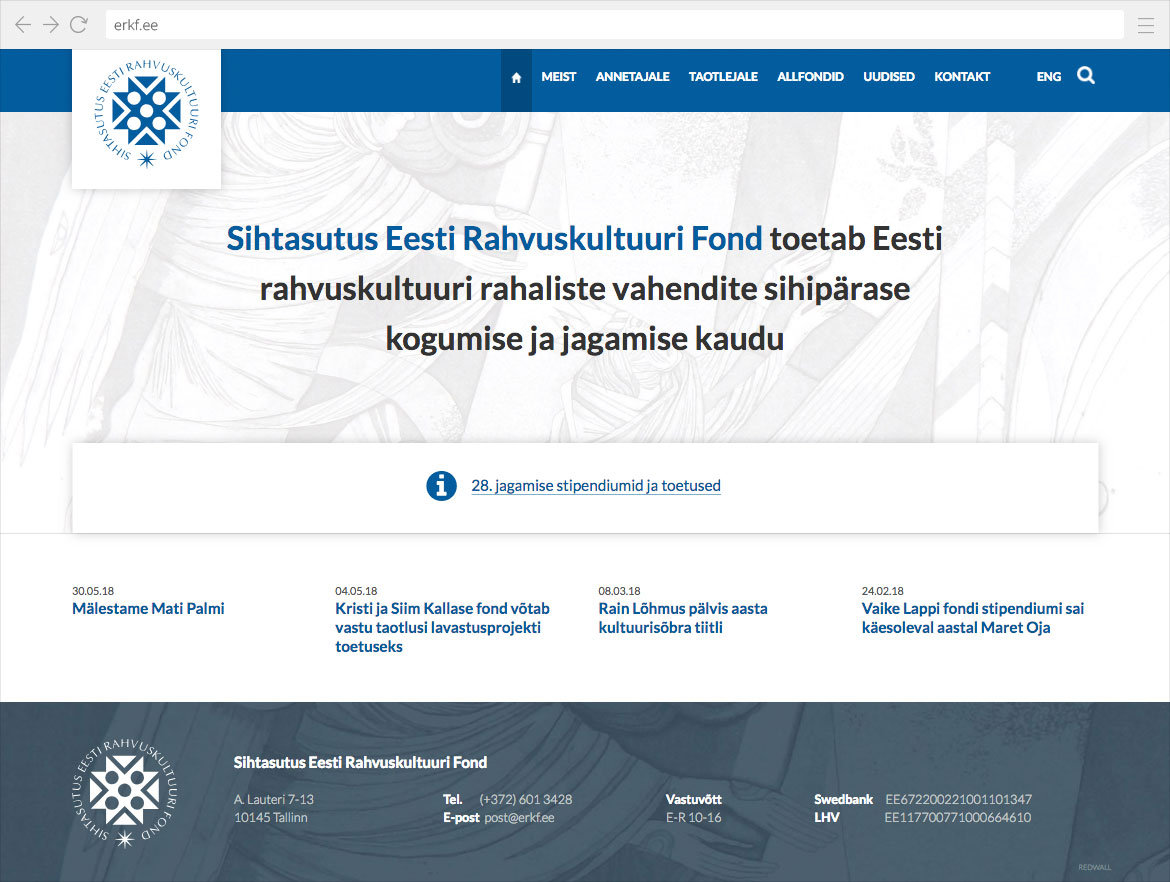The width and height of the screenshot is (1170, 882).
Task: Reload the page with the refresh icon
Action: (79, 25)
